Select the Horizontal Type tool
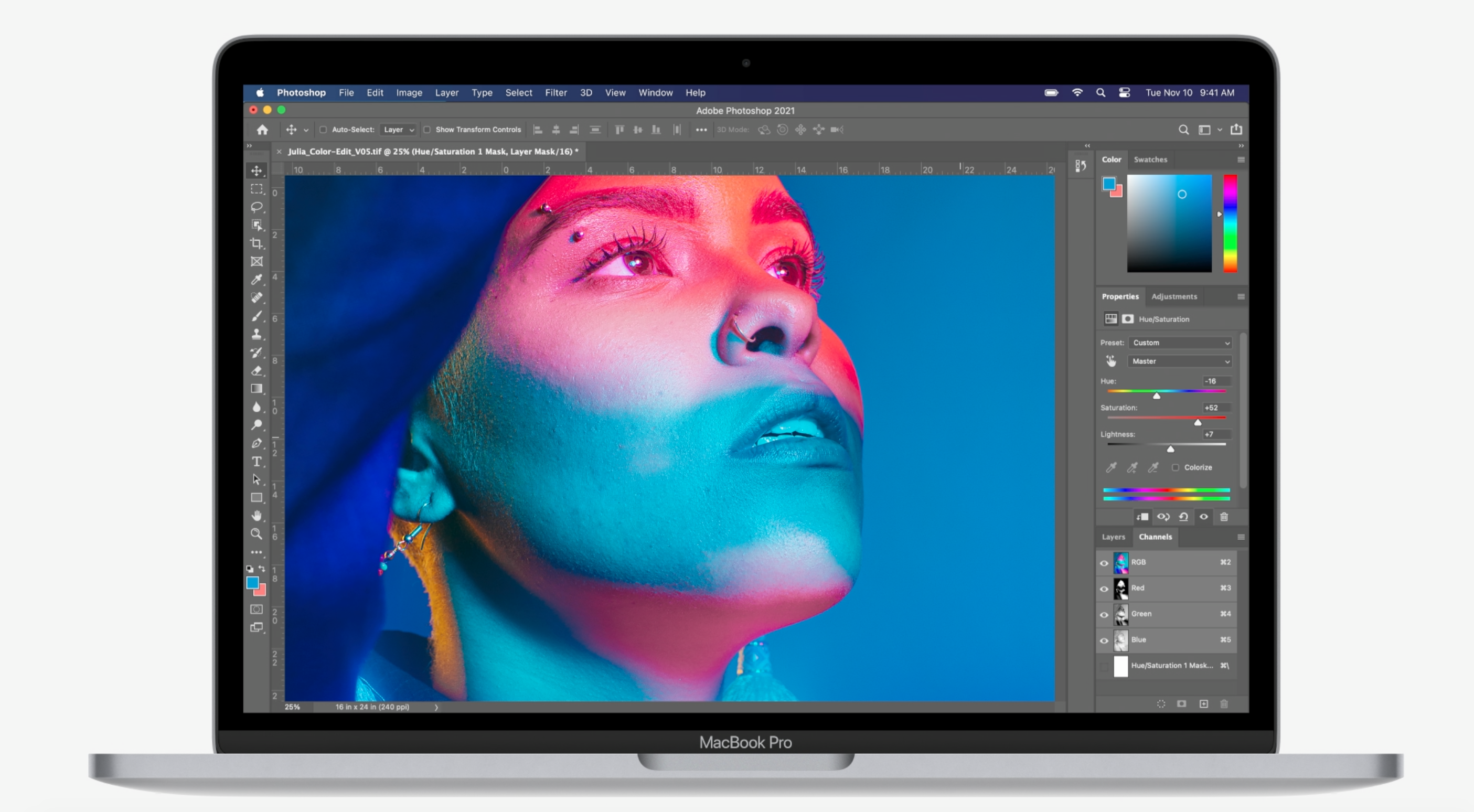This screenshot has height=812, width=1474. tap(257, 461)
